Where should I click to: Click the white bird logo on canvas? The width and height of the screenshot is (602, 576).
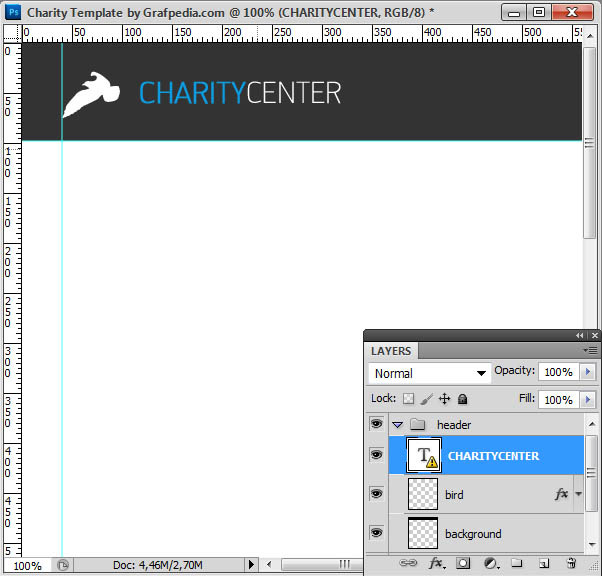pos(91,94)
